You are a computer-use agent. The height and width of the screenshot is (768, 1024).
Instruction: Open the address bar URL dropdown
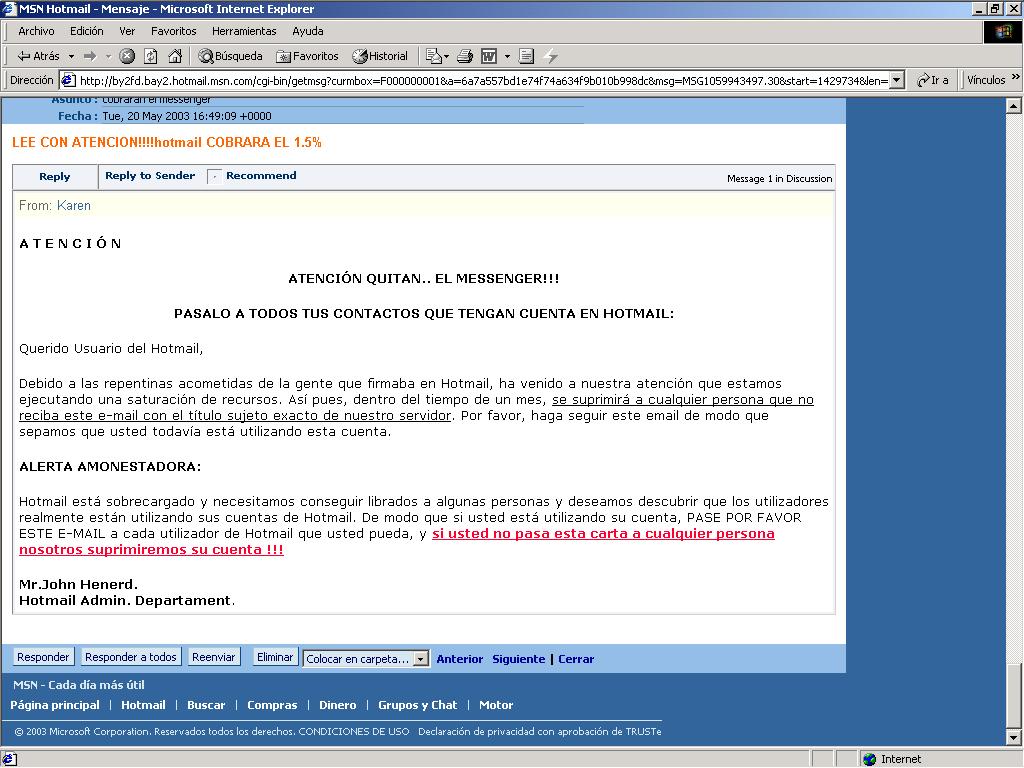pos(897,80)
